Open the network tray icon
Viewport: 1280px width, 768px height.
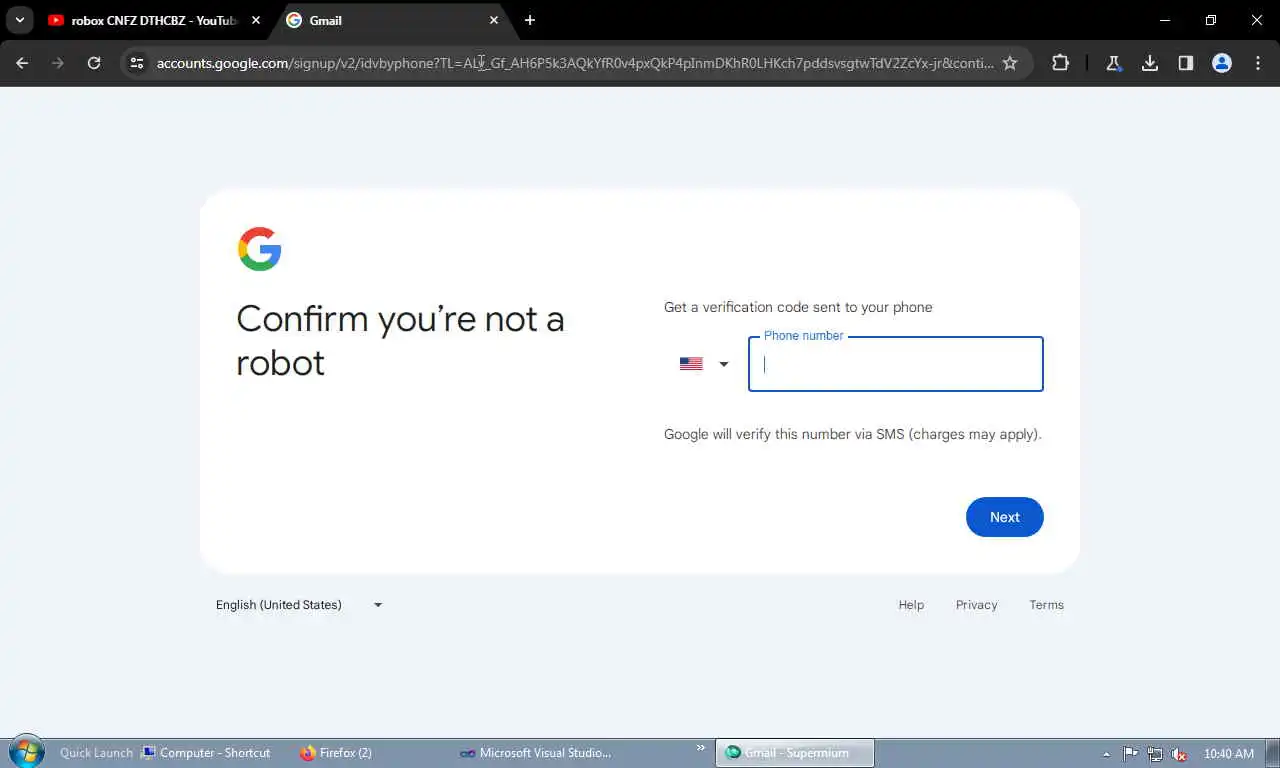coord(1155,754)
